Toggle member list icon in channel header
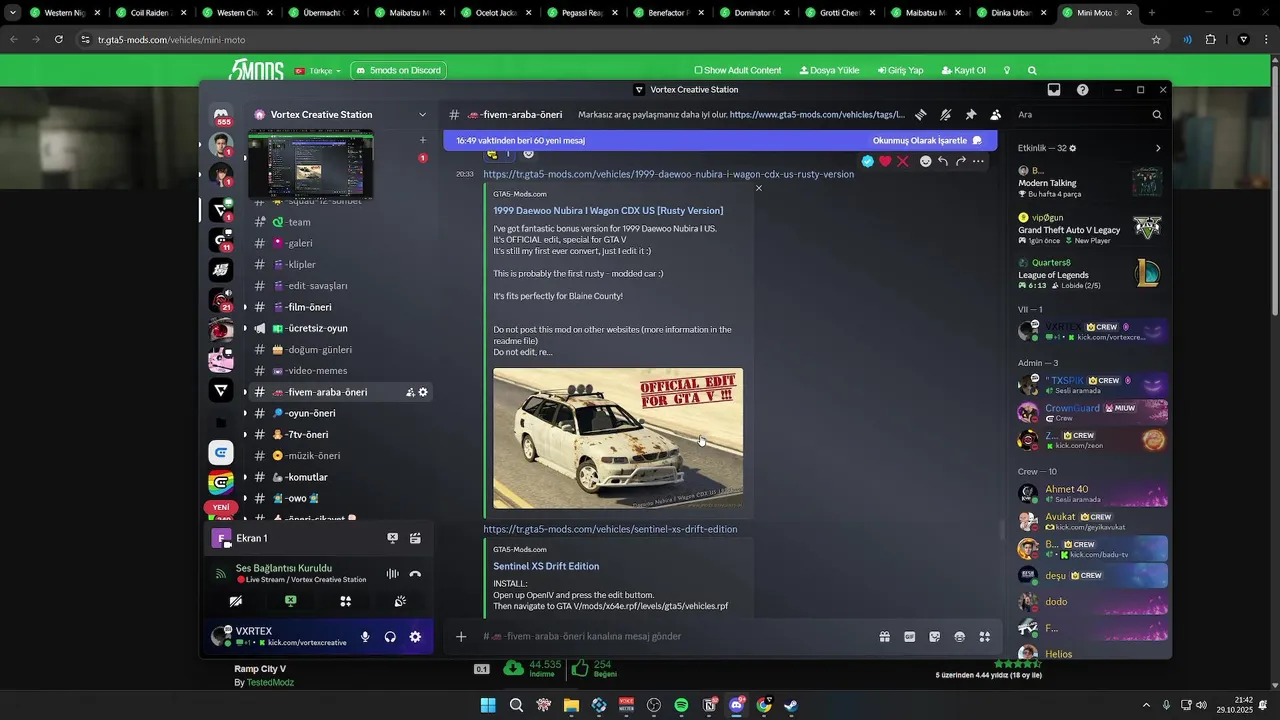 point(995,115)
